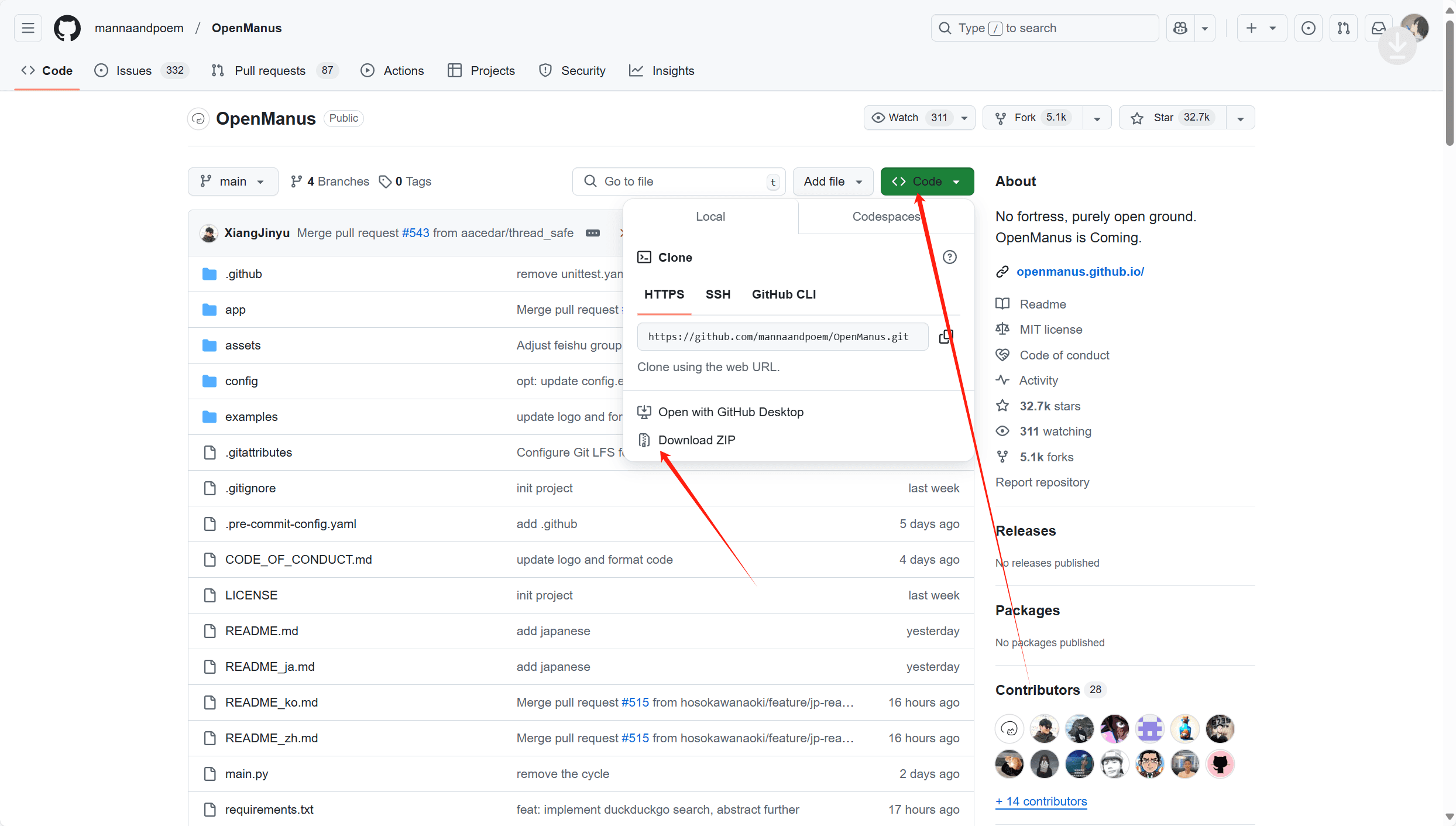Viewport: 1456px width, 826px height.
Task: Click Report repository
Action: 1042,482
